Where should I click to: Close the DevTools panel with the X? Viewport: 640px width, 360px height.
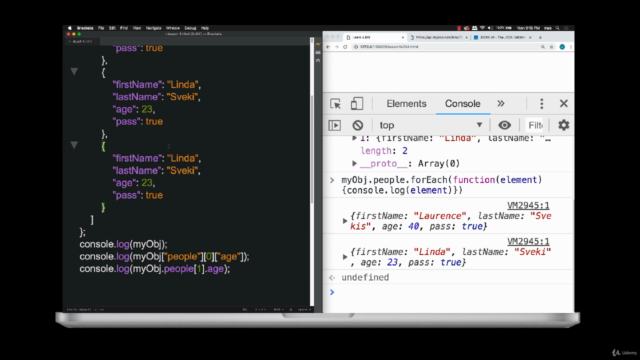[x=564, y=104]
